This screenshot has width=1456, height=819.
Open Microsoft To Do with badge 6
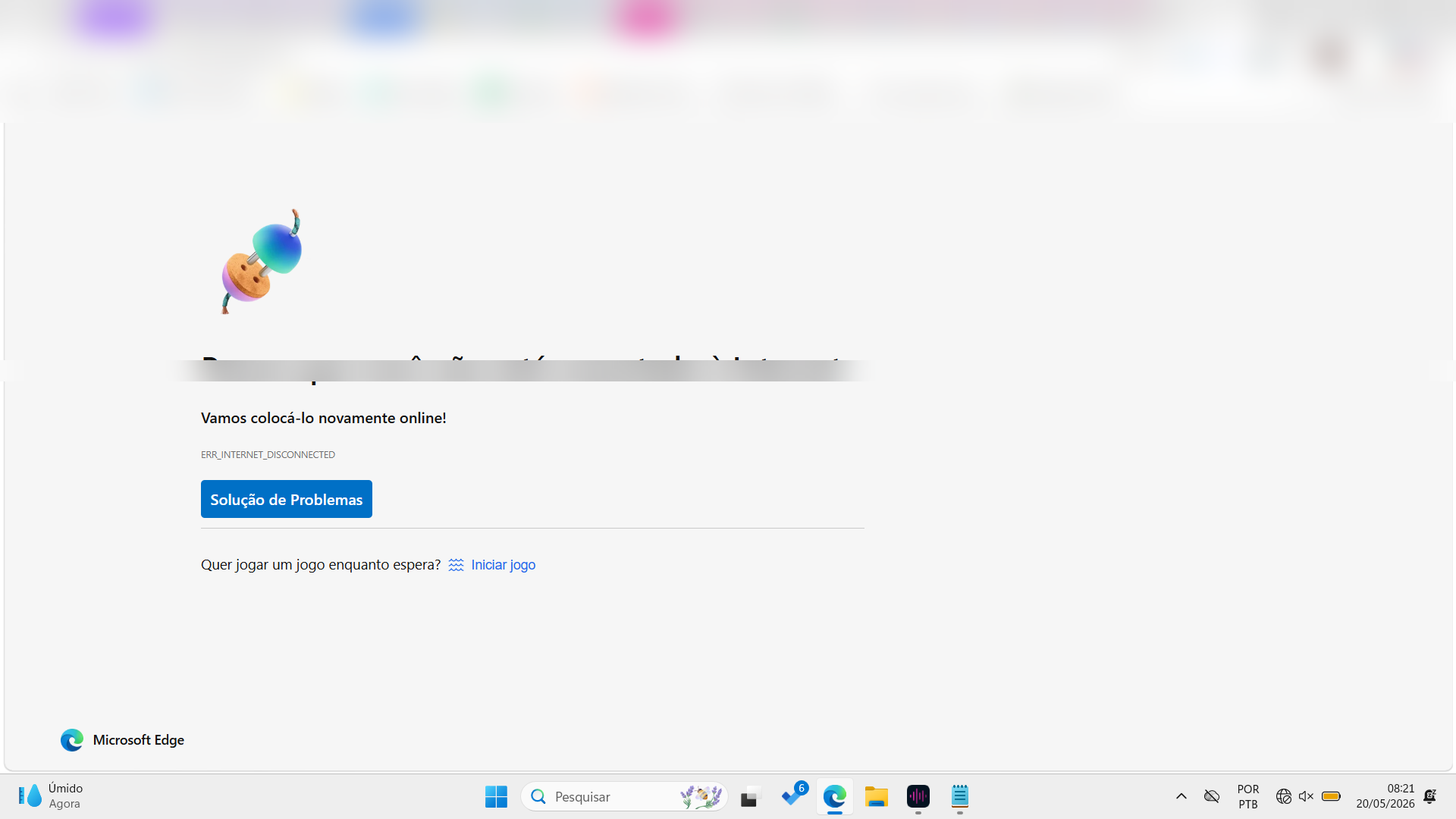click(x=793, y=795)
